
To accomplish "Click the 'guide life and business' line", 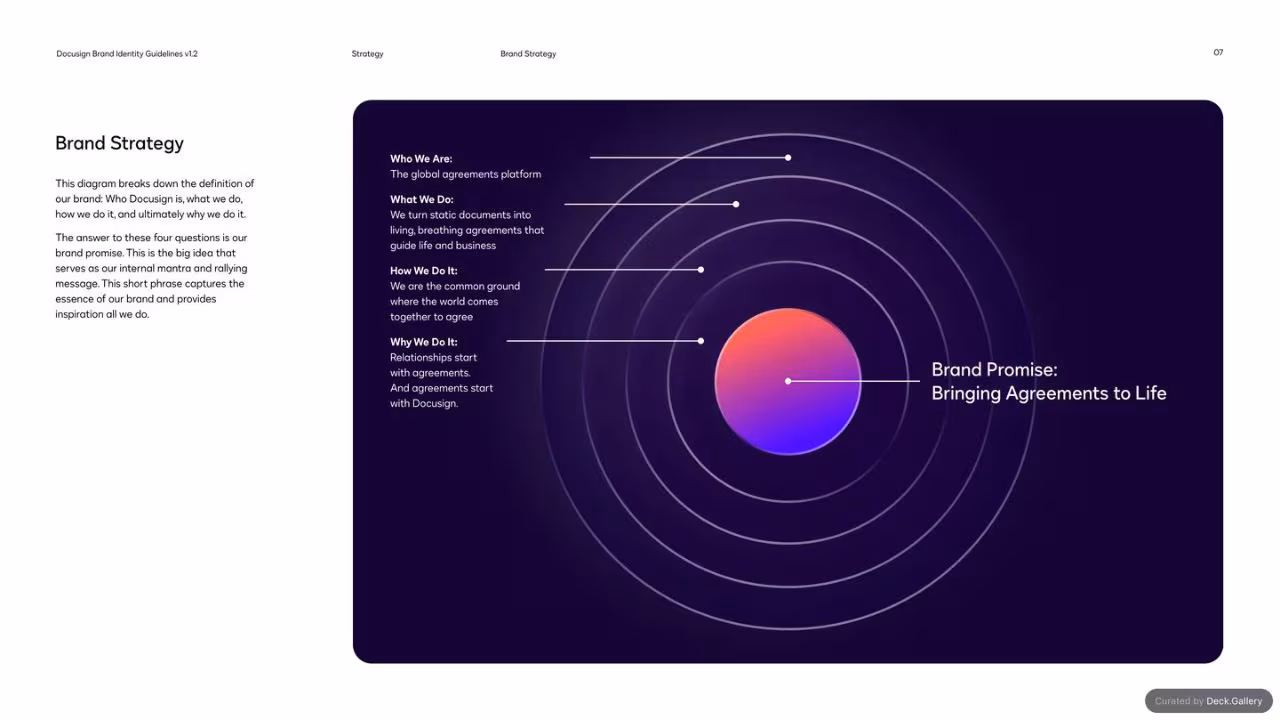I will 443,246.
